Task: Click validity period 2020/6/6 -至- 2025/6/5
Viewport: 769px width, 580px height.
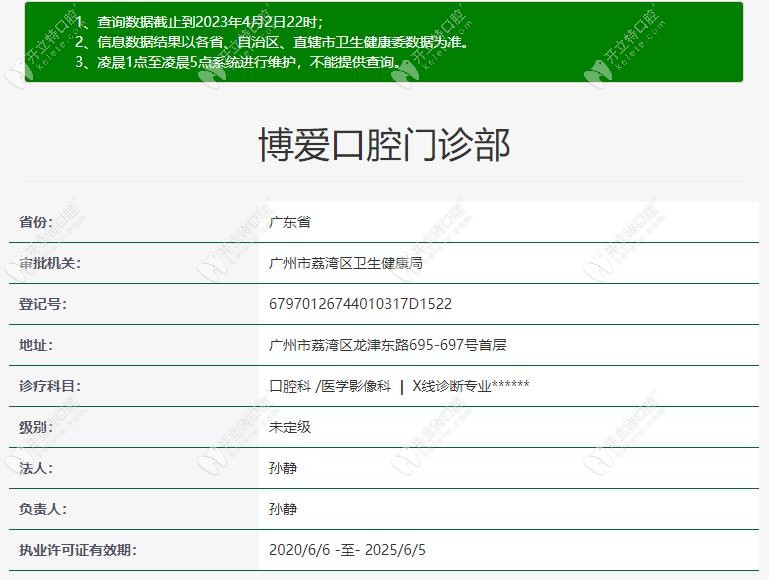Action: (x=347, y=550)
